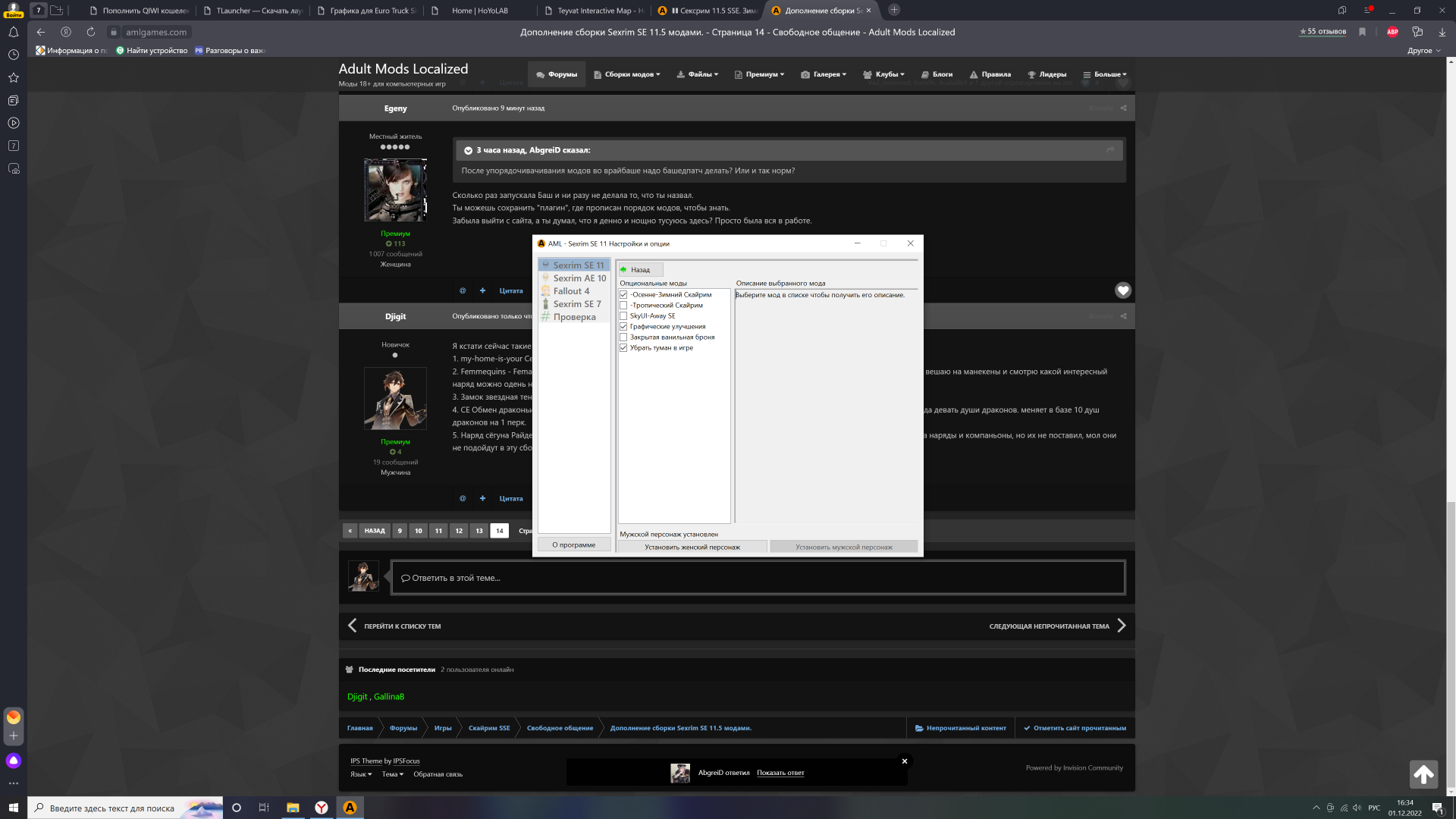Click the Назад button in AML window
The width and height of the screenshot is (1456, 819).
(640, 270)
